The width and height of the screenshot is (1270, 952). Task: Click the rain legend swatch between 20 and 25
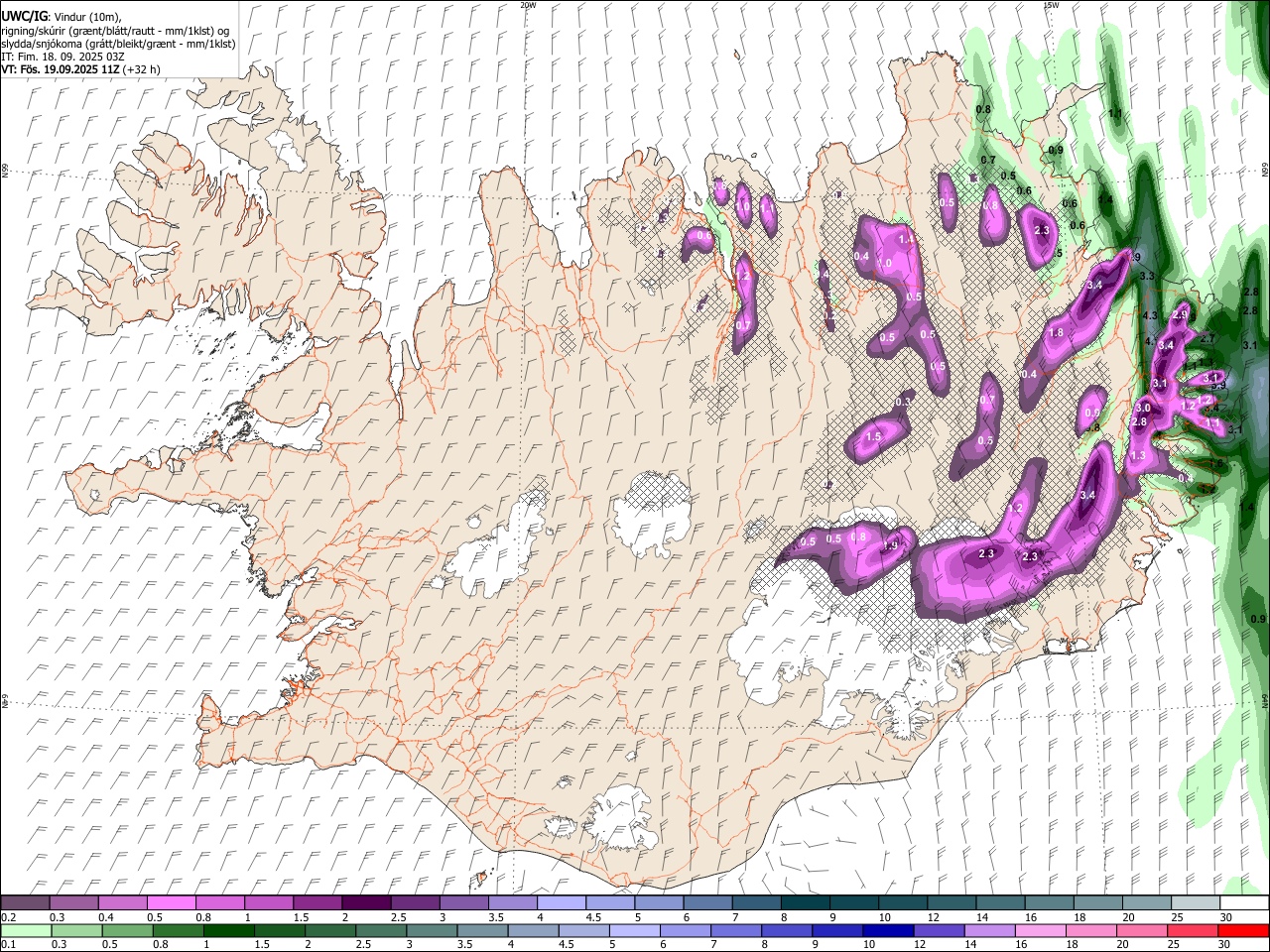pyautogui.click(x=1142, y=930)
